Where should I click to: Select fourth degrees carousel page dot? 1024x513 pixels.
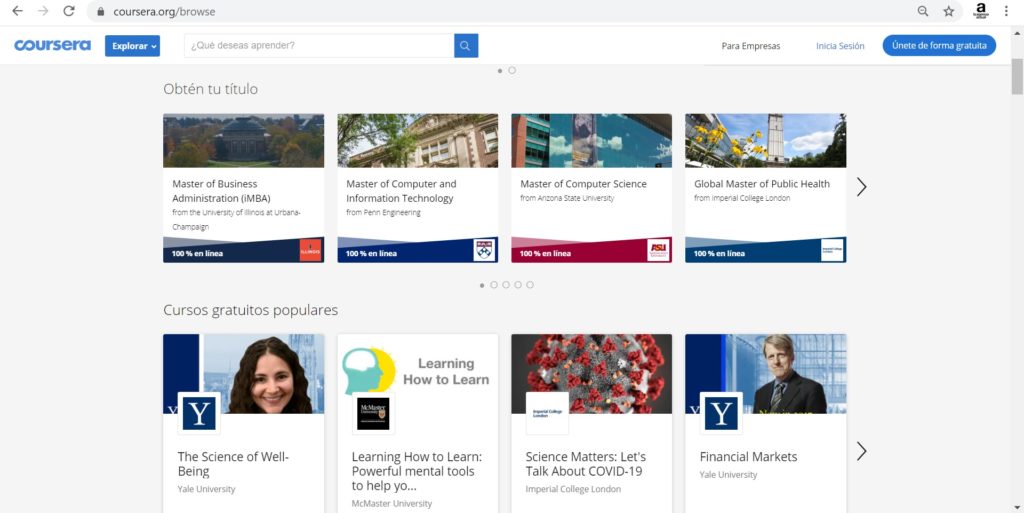518,285
